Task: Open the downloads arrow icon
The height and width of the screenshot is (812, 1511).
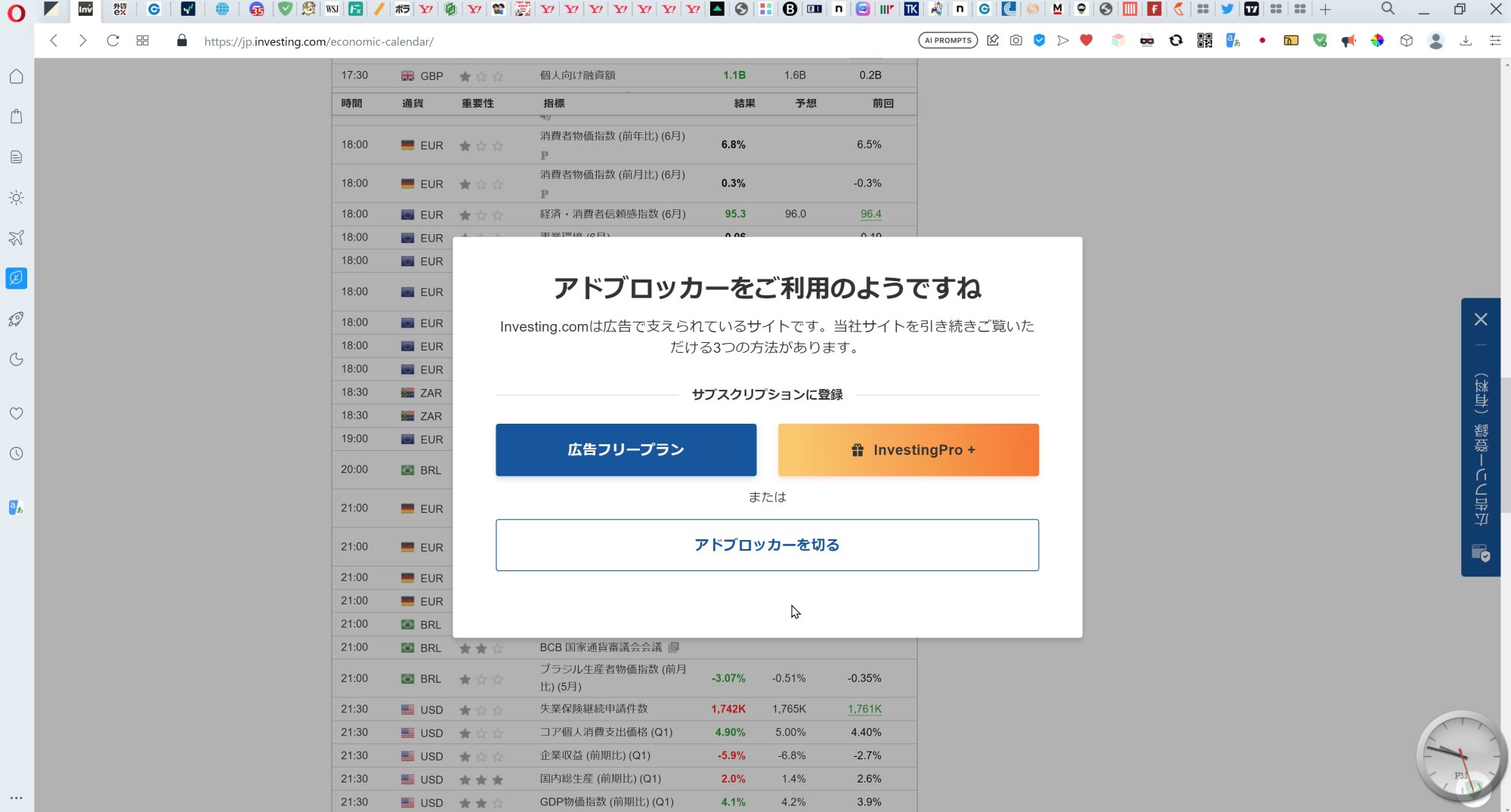Action: [x=1466, y=41]
